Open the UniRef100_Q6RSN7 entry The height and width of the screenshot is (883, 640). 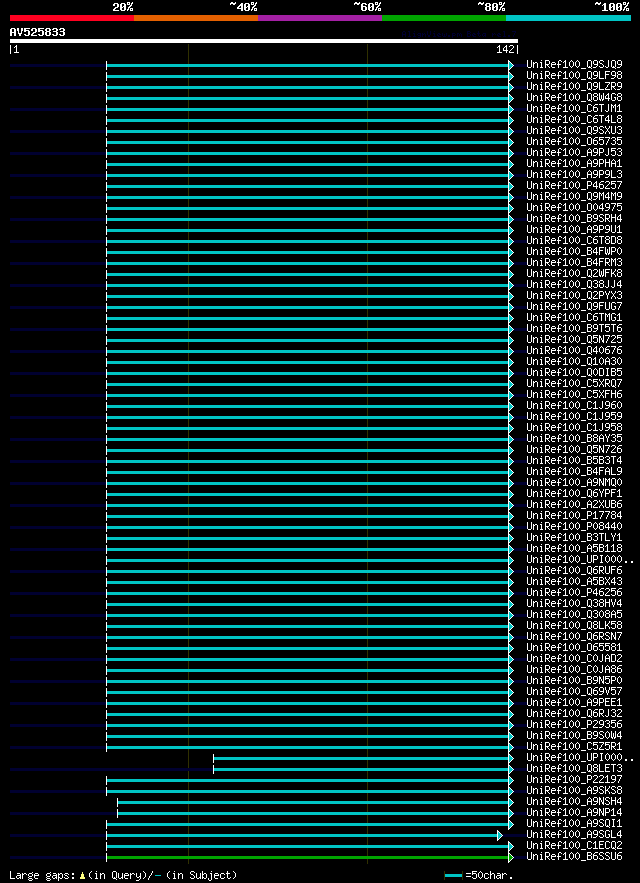click(x=574, y=636)
